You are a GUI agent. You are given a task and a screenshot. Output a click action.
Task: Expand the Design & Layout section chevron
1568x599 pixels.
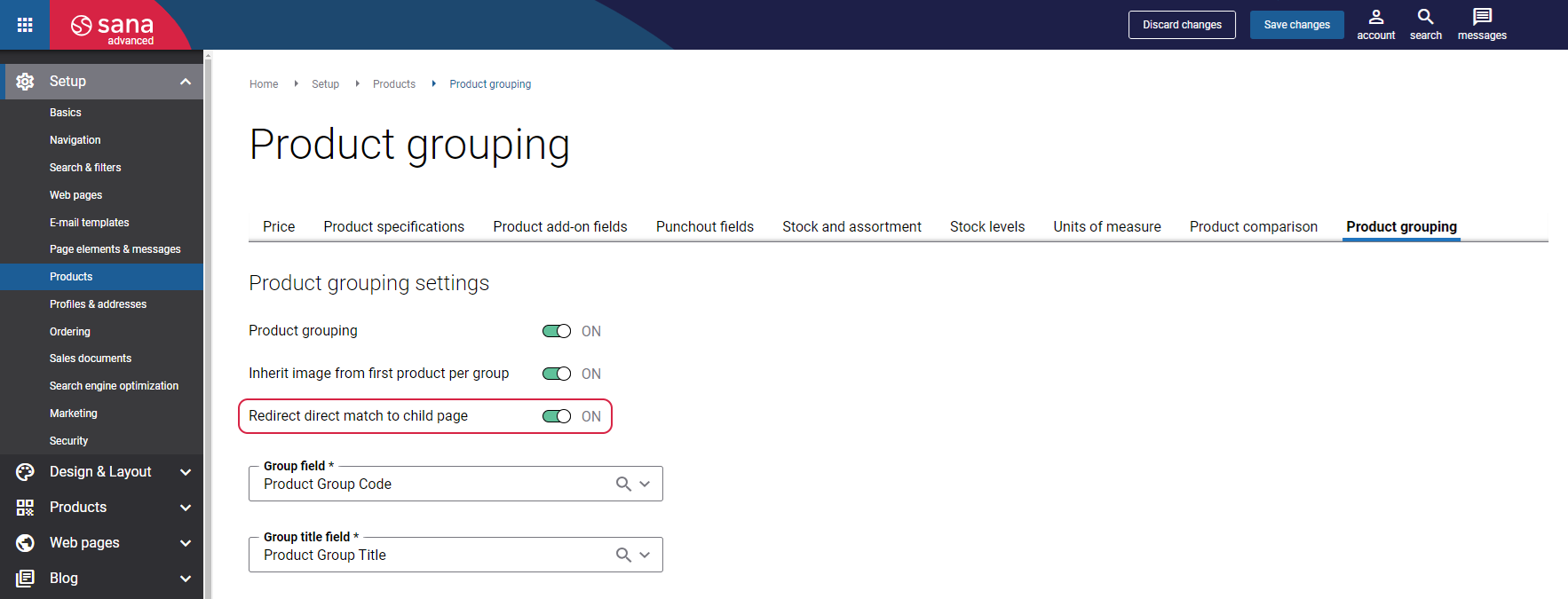186,472
